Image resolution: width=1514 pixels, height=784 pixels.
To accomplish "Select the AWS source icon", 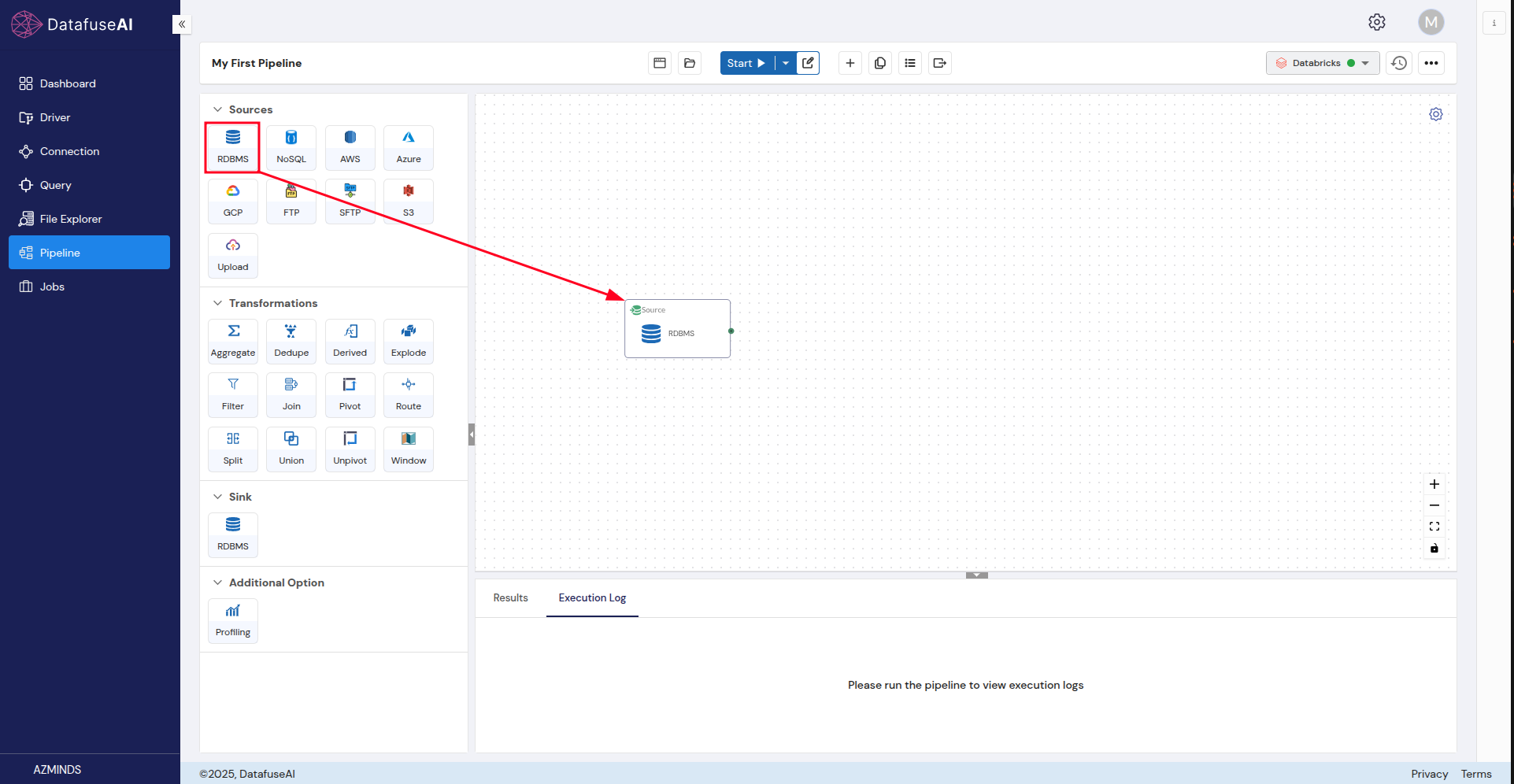I will click(x=350, y=146).
